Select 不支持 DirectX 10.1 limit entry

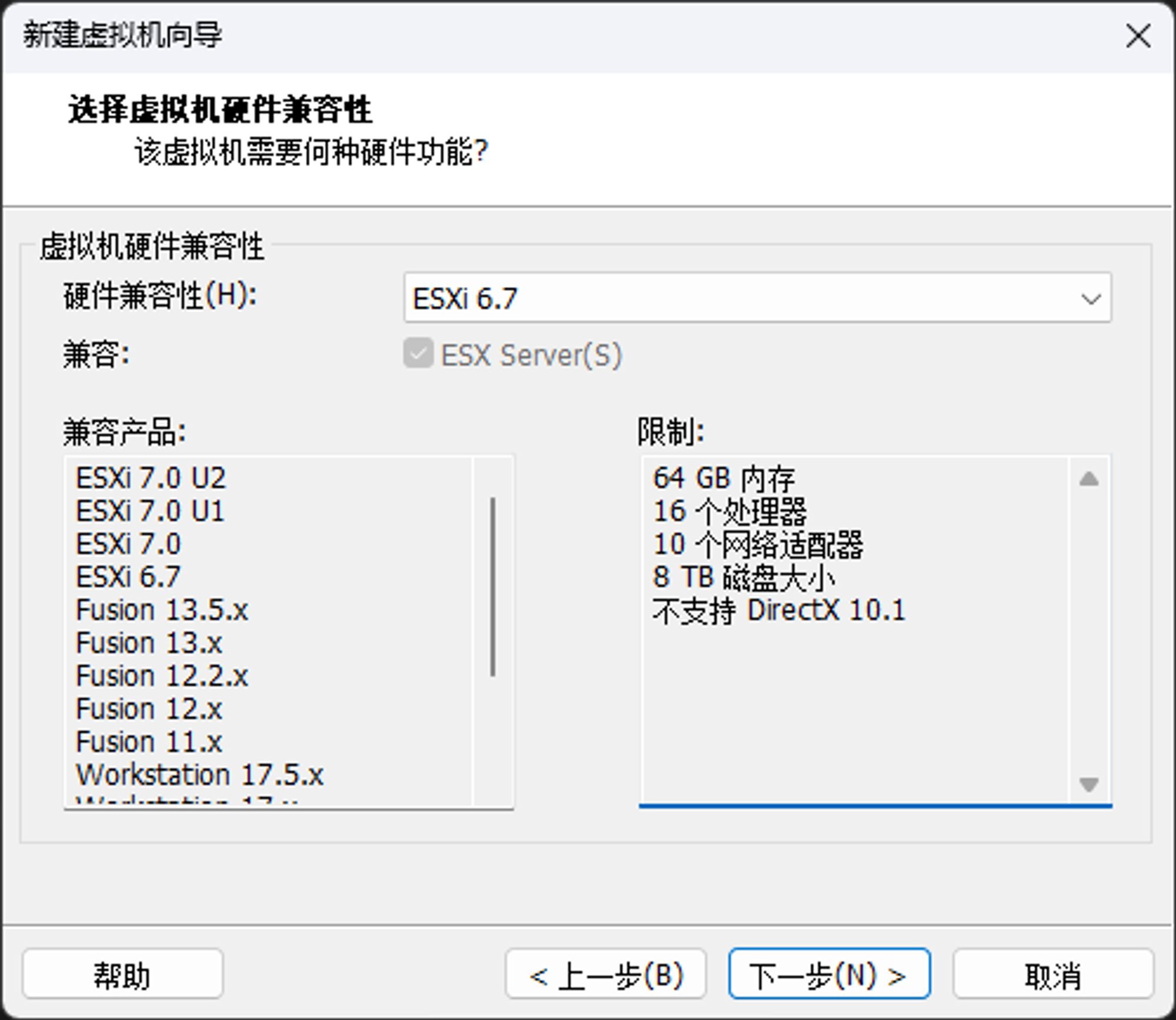pos(779,610)
